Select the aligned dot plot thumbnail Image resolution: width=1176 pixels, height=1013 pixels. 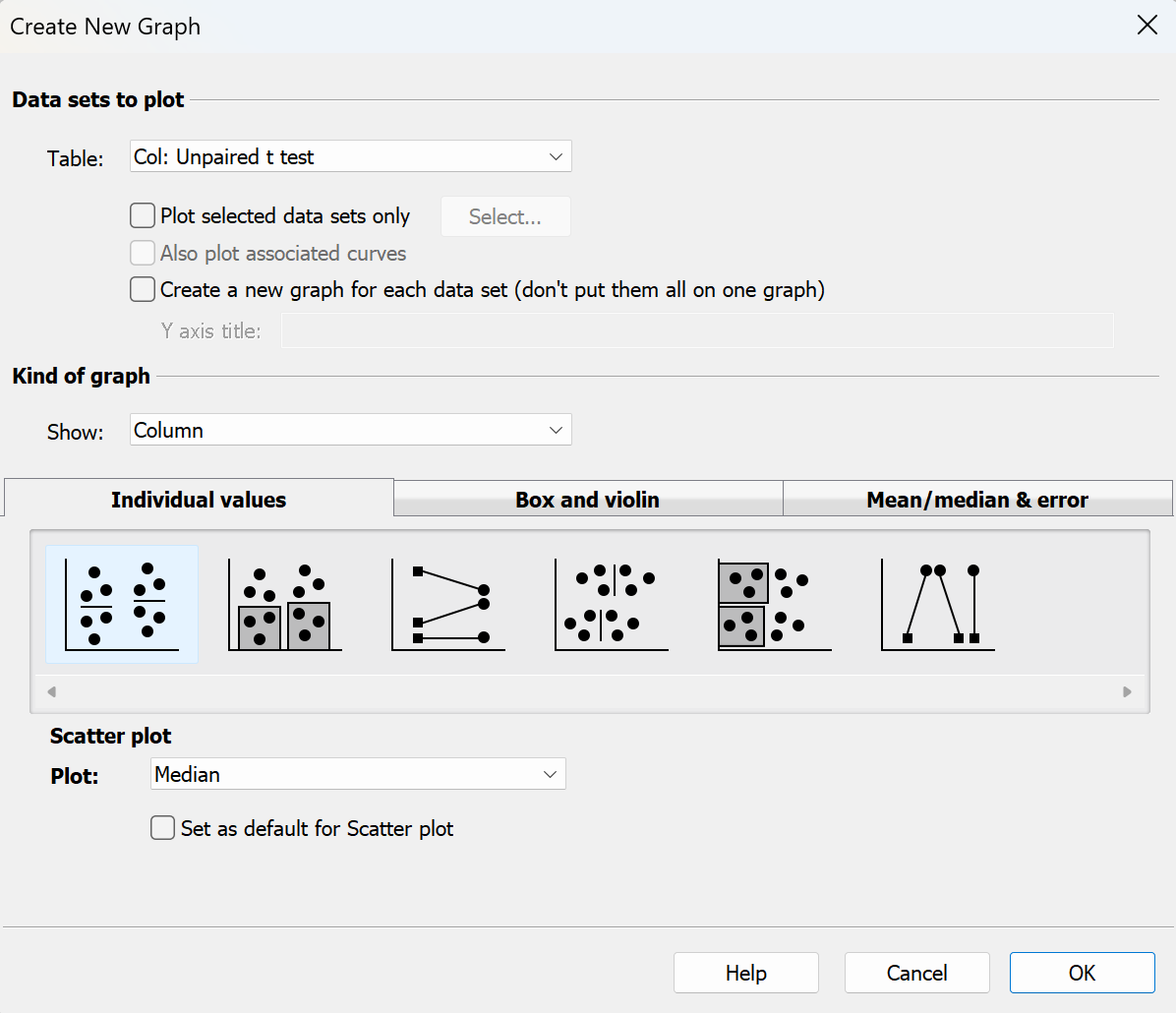(611, 603)
